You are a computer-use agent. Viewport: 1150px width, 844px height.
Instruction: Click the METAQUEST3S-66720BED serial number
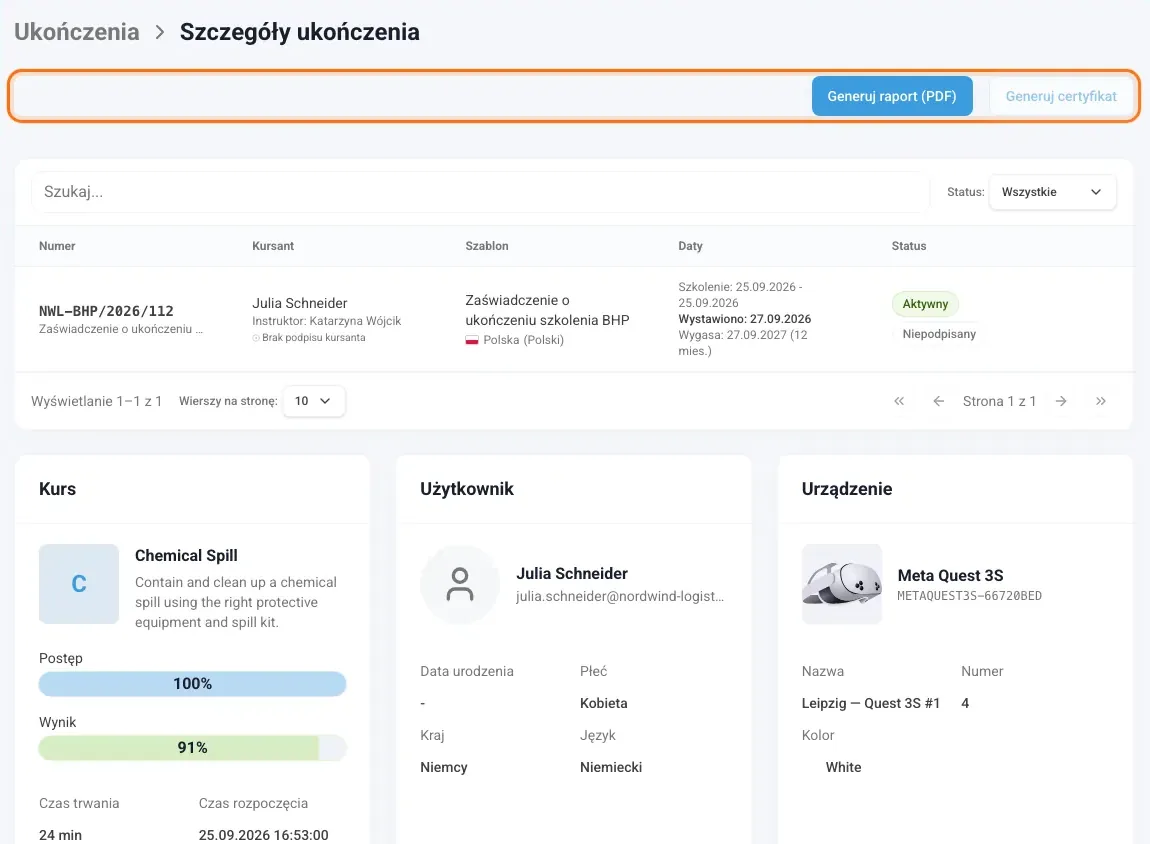coord(970,595)
